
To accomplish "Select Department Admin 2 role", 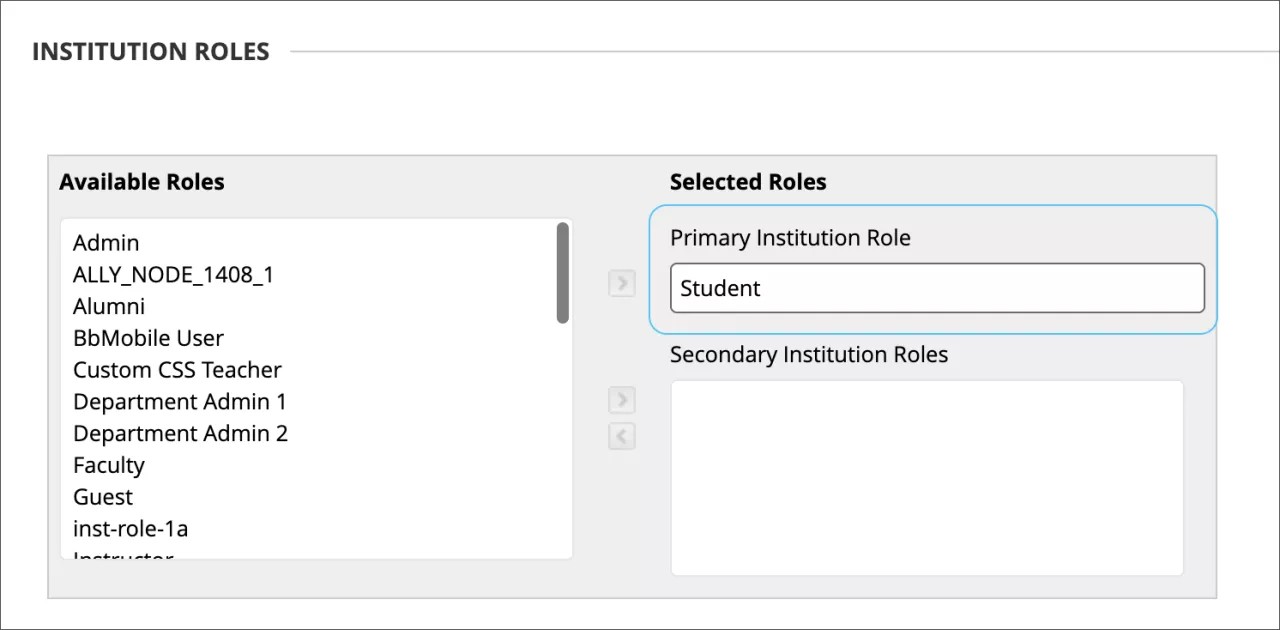I will click(x=181, y=433).
